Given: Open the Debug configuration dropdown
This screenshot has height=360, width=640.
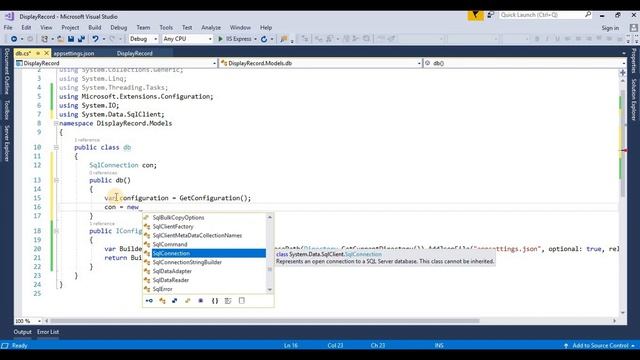Looking at the screenshot, I should (x=143, y=39).
